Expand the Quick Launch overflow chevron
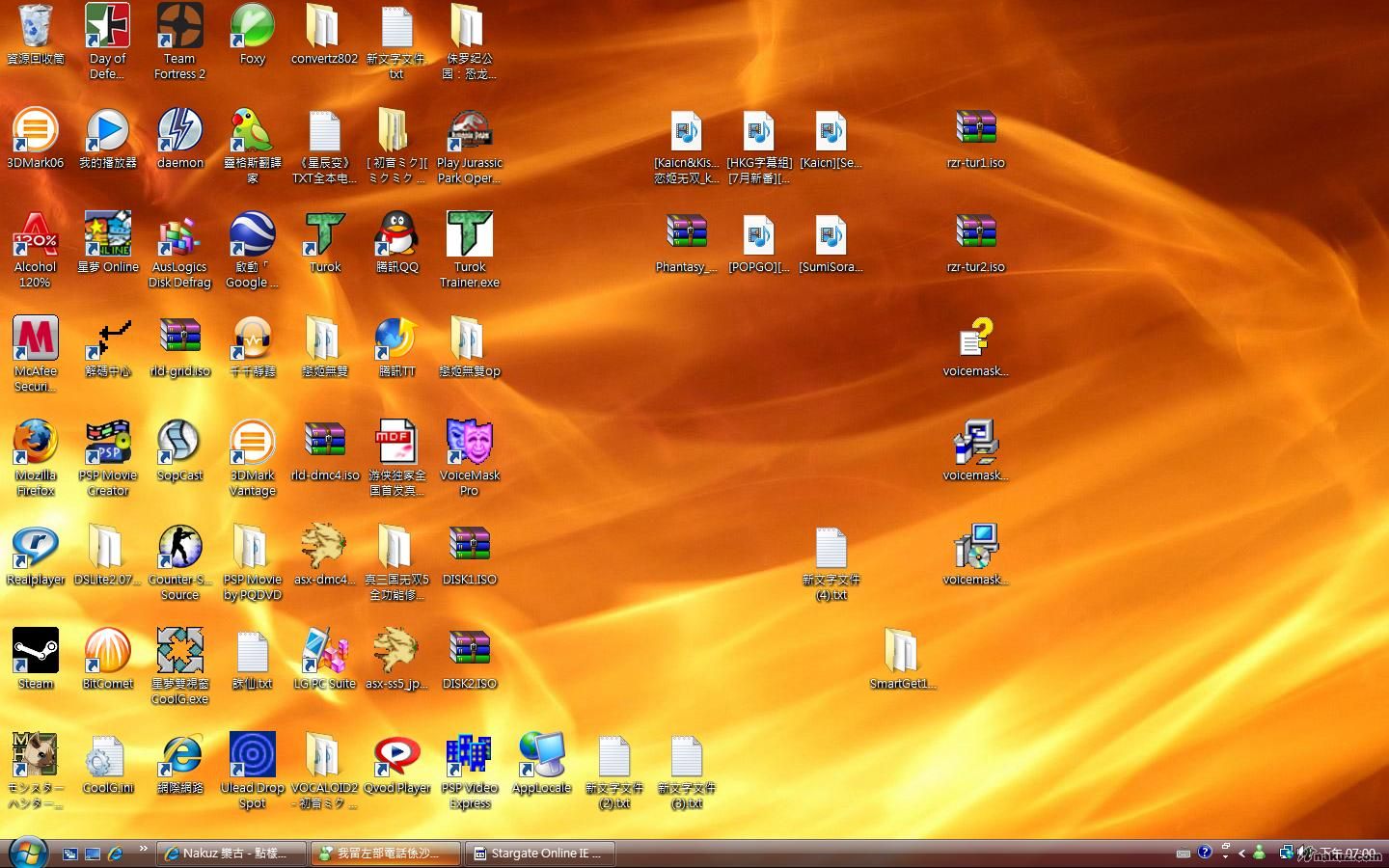The image size is (1389, 868). pyautogui.click(x=143, y=849)
